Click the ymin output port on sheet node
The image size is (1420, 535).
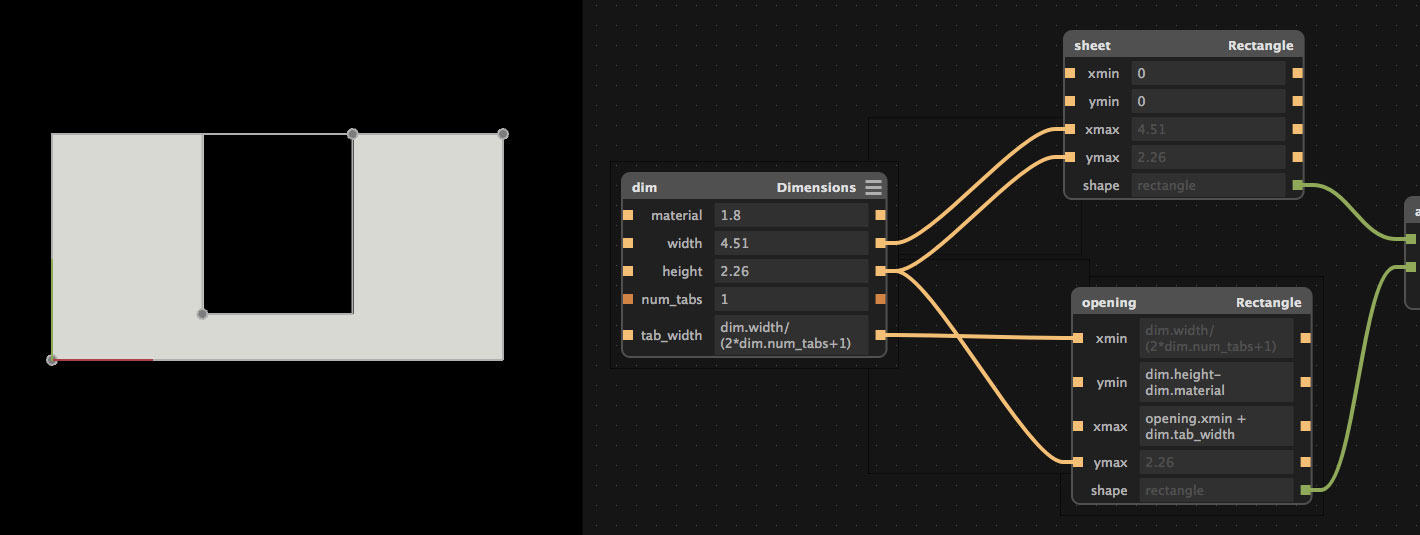click(x=1298, y=101)
